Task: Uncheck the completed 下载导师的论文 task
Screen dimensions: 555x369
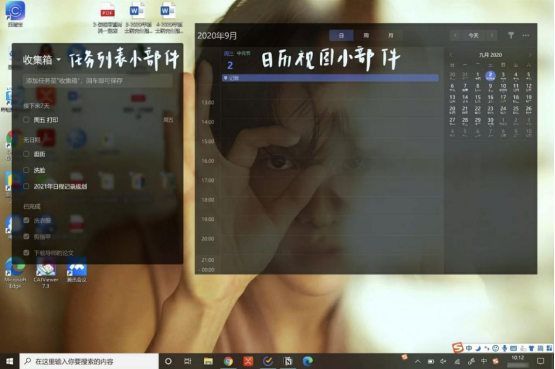Action: (x=26, y=253)
